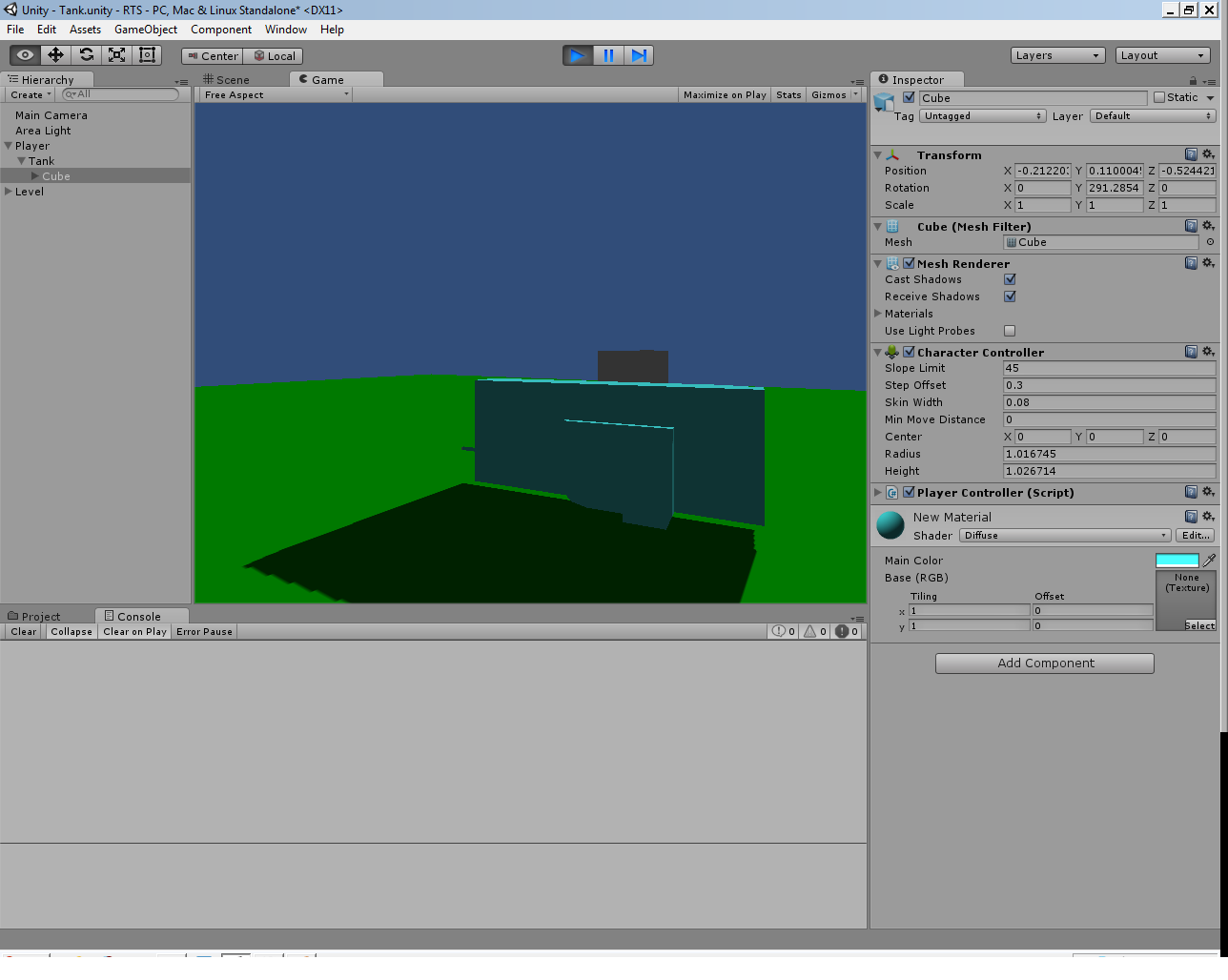Click the Step frame button
The height and width of the screenshot is (980, 1228).
638,55
